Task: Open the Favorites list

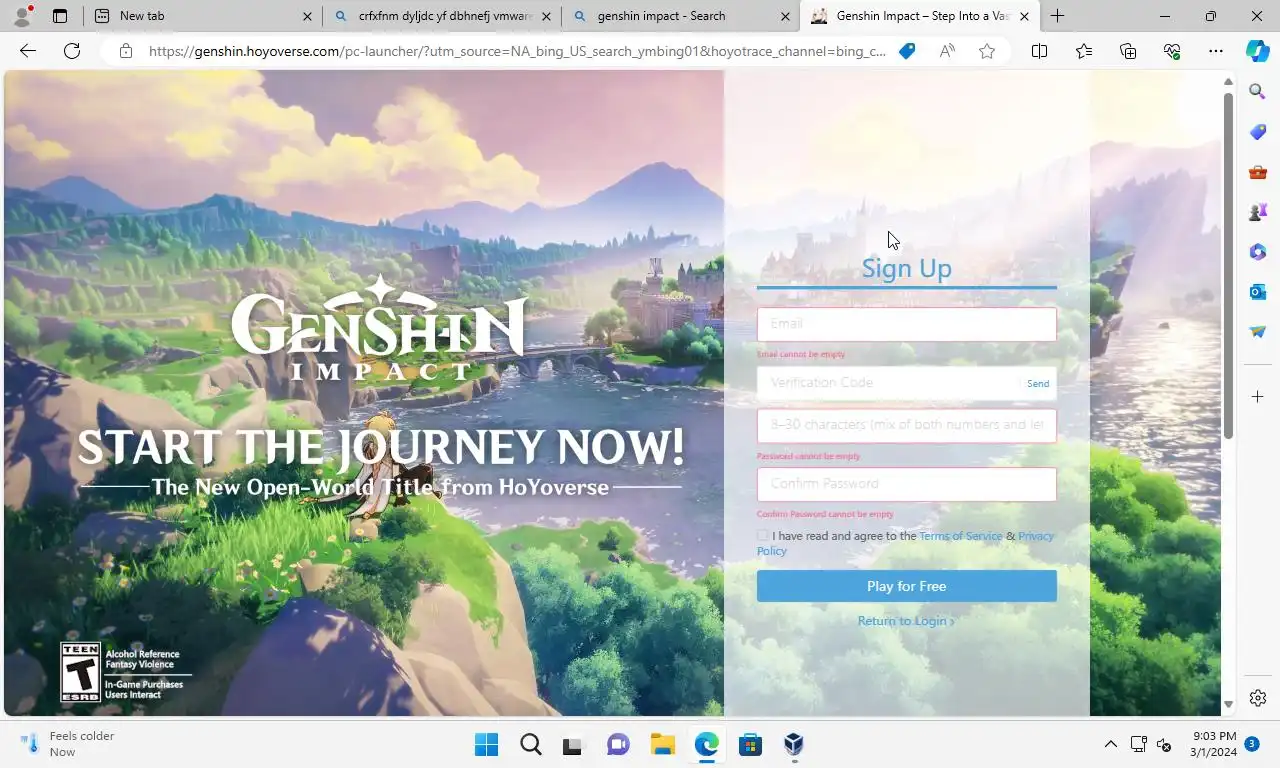Action: click(x=1084, y=51)
